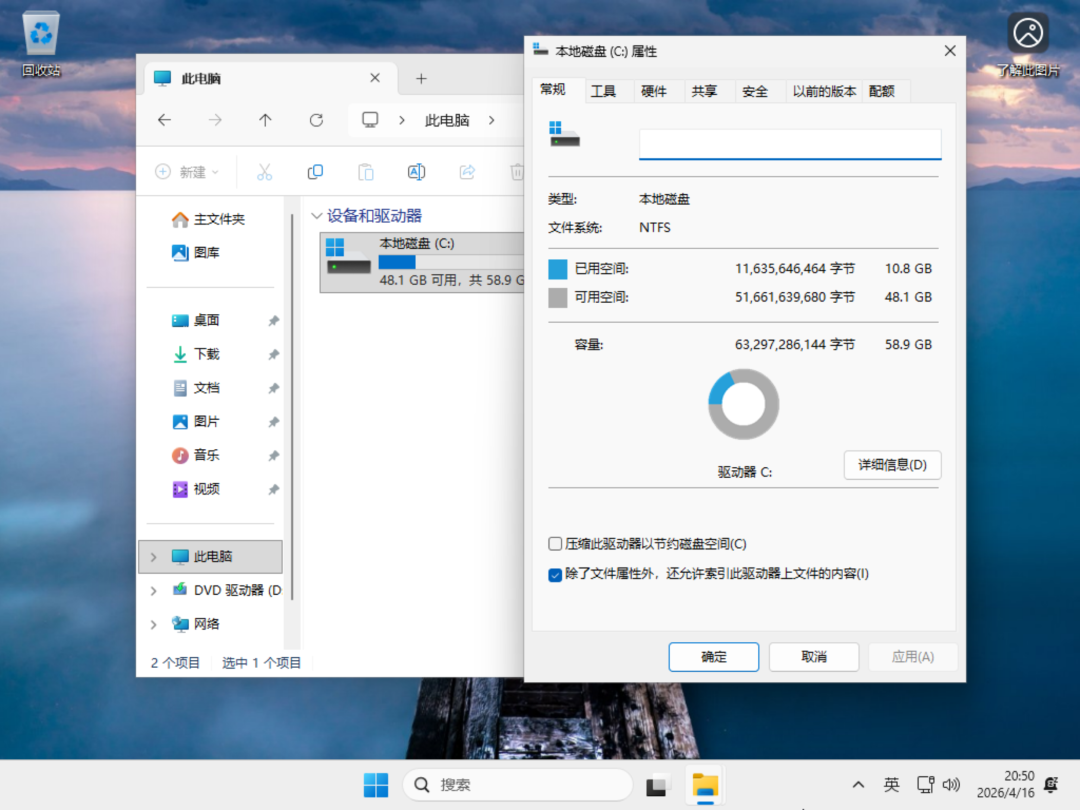Switch to the 工具 tab in properties
Screen dimensions: 1080x810
[x=603, y=92]
